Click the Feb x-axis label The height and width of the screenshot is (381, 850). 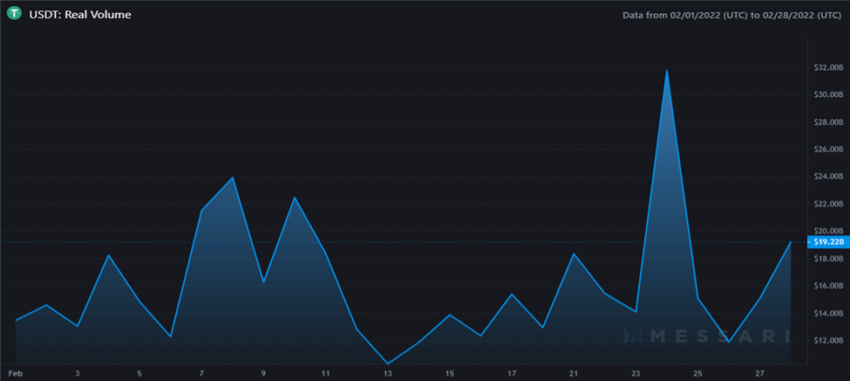[15, 374]
